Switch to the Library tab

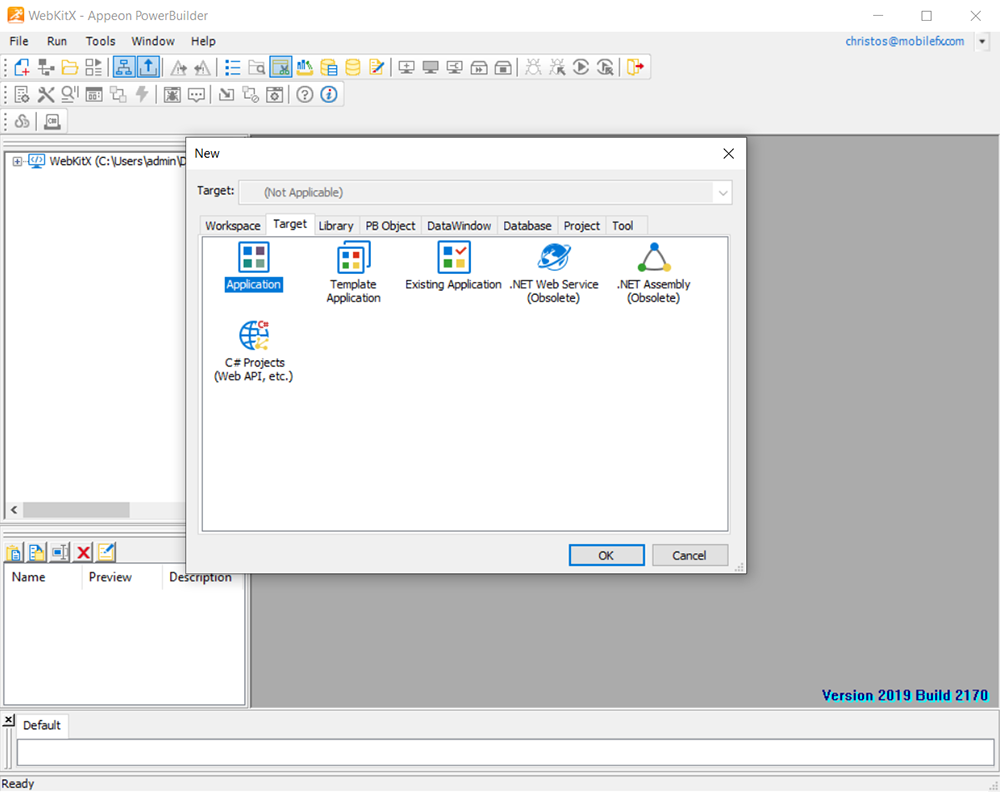click(x=336, y=226)
